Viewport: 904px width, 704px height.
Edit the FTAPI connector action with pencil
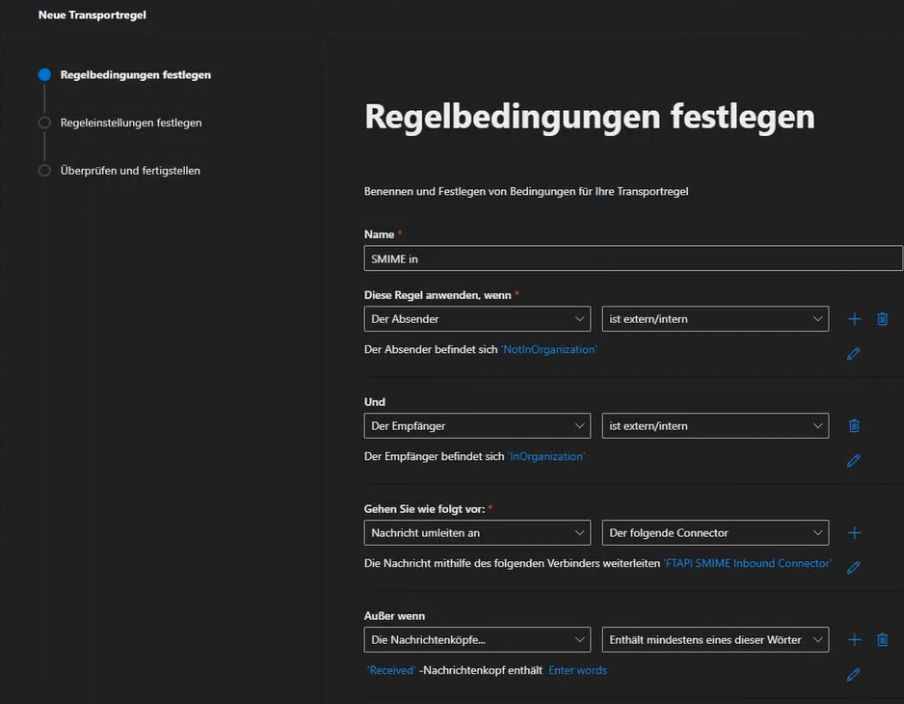click(x=853, y=568)
